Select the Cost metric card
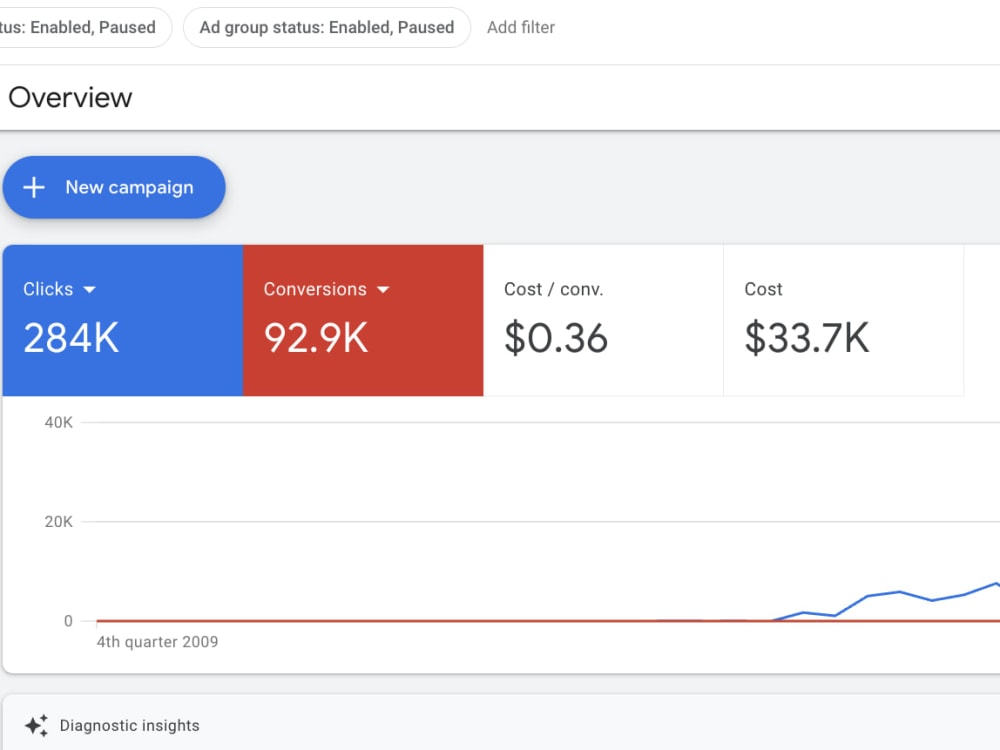The width and height of the screenshot is (1000, 750). pos(843,320)
